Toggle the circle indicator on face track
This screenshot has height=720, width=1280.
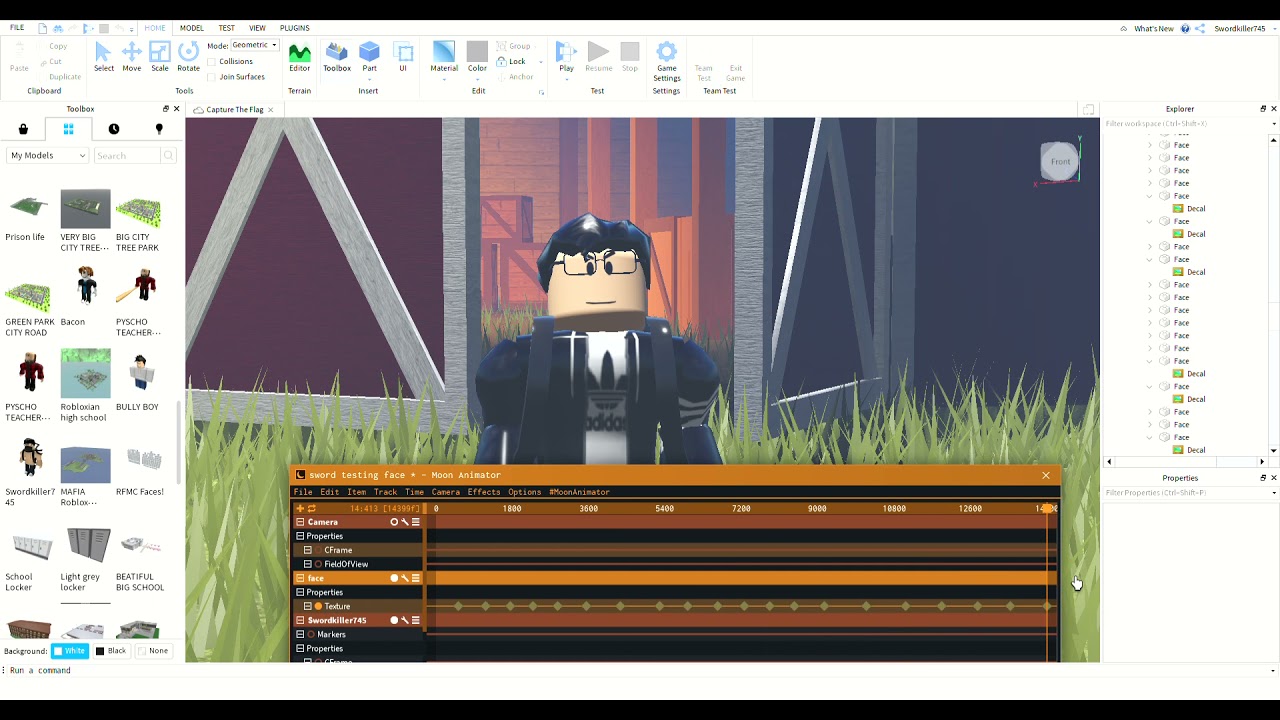pyautogui.click(x=394, y=578)
